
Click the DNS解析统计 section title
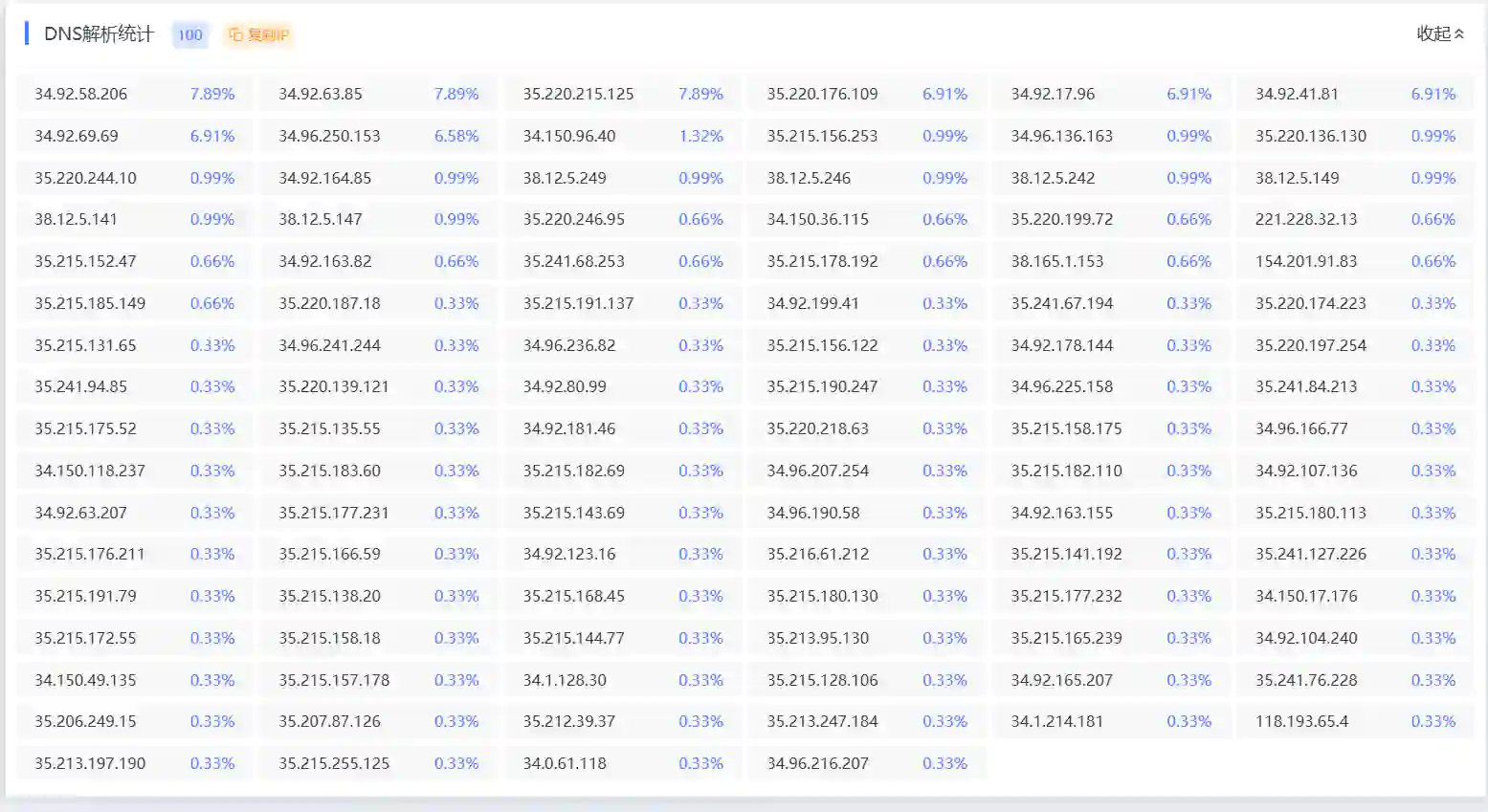click(99, 34)
